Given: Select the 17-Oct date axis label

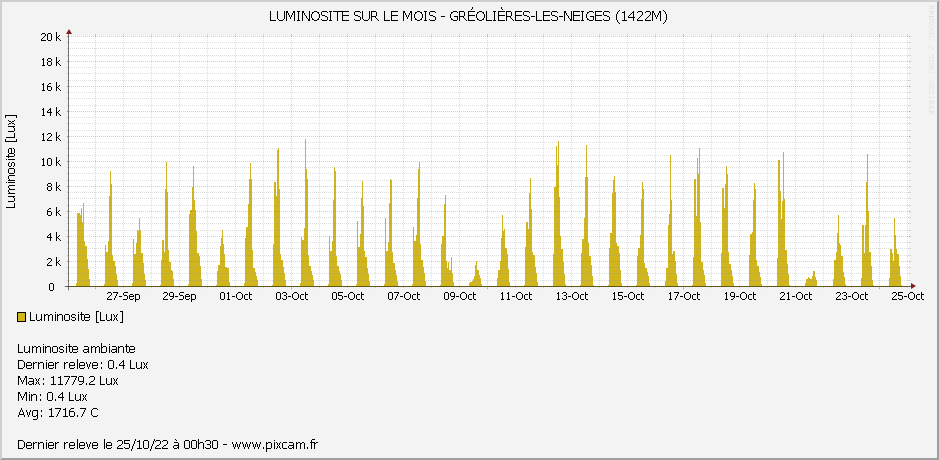Looking at the screenshot, I should click(x=683, y=296).
